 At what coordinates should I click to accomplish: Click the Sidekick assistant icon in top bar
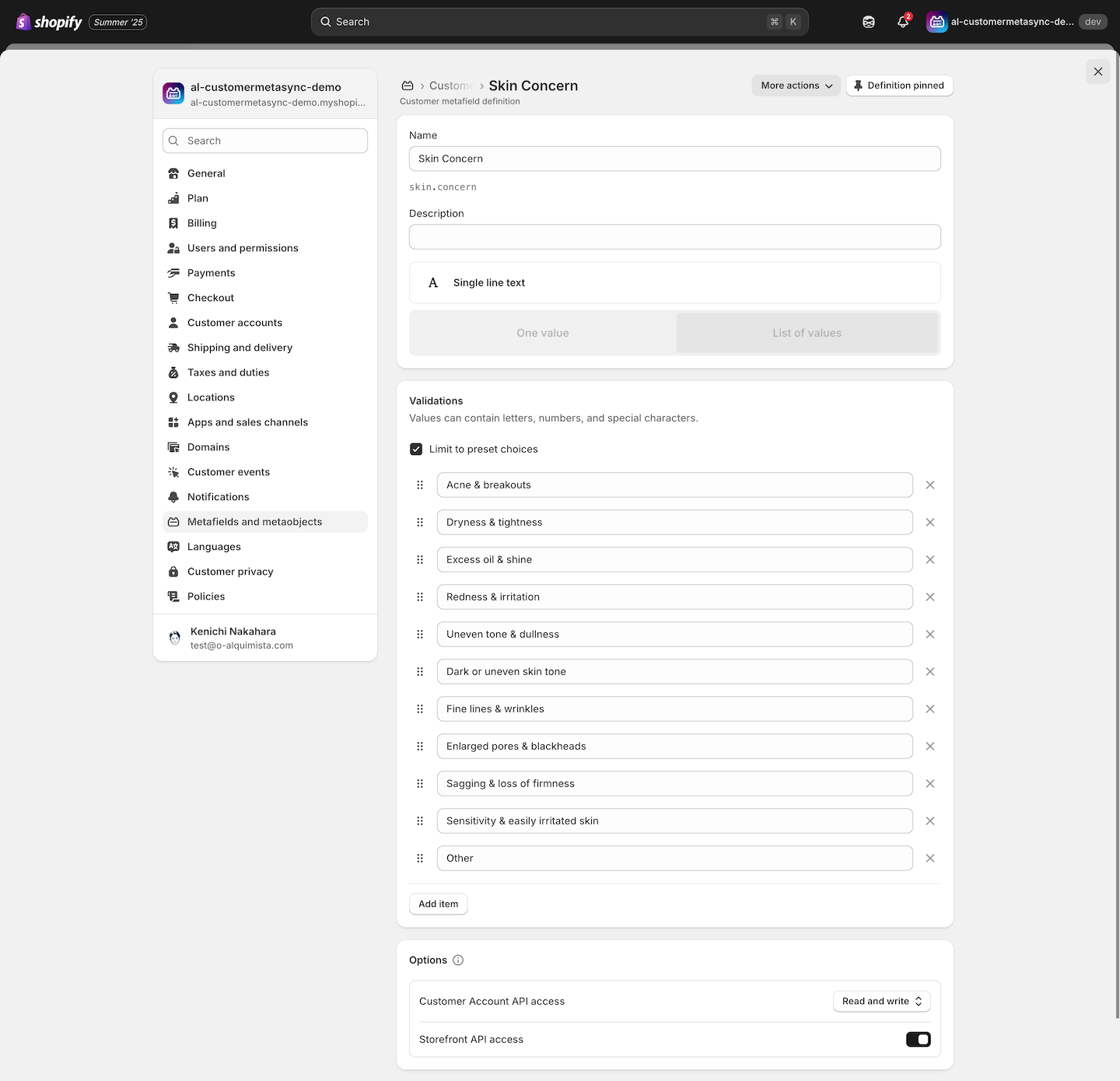pos(868,22)
